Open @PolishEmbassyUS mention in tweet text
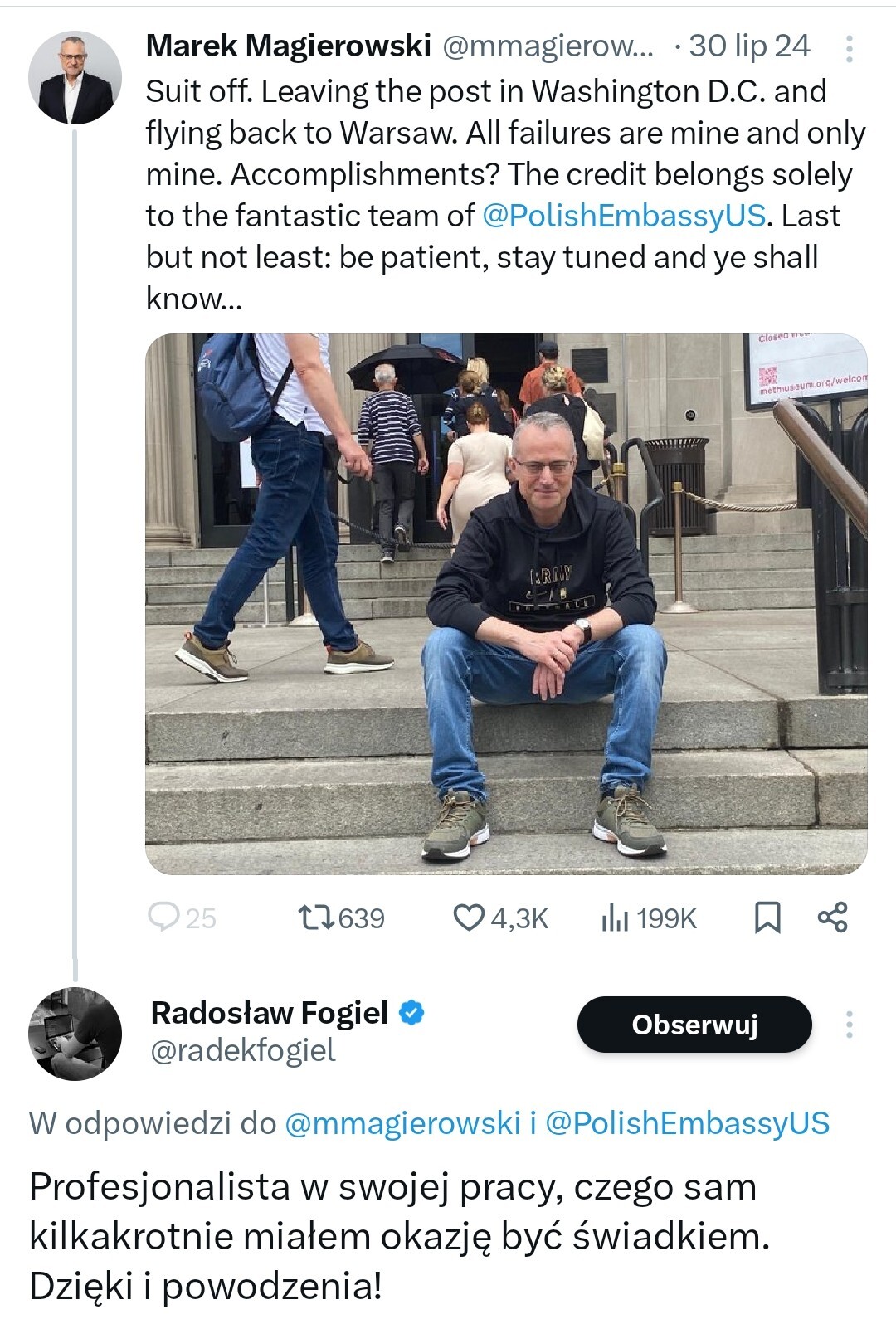 pyautogui.click(x=624, y=216)
